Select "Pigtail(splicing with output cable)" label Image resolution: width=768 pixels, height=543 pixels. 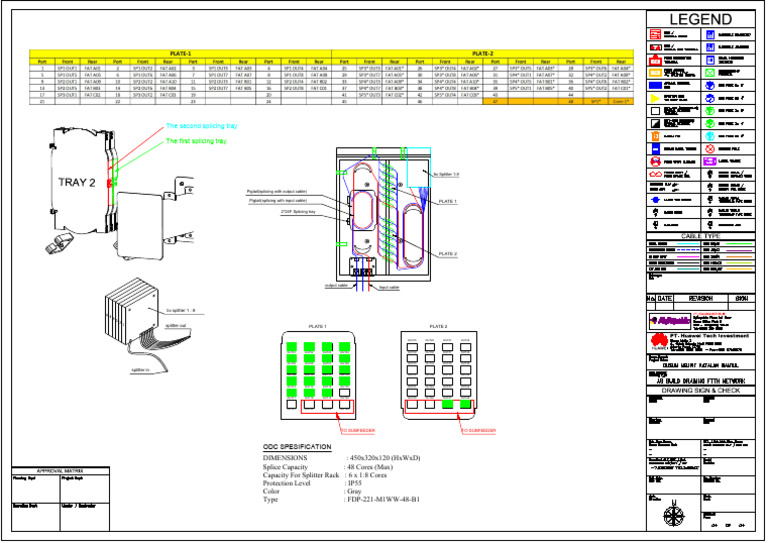coord(277,191)
